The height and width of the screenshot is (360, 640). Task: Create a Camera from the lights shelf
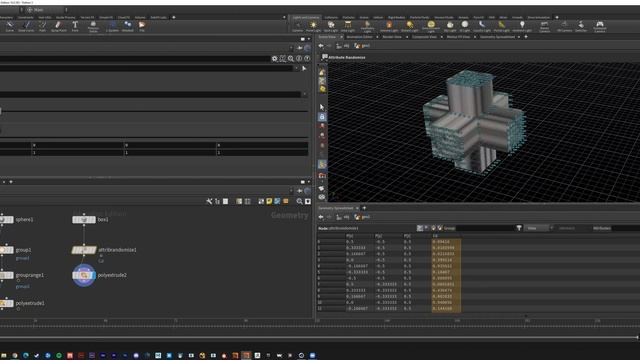[298, 27]
